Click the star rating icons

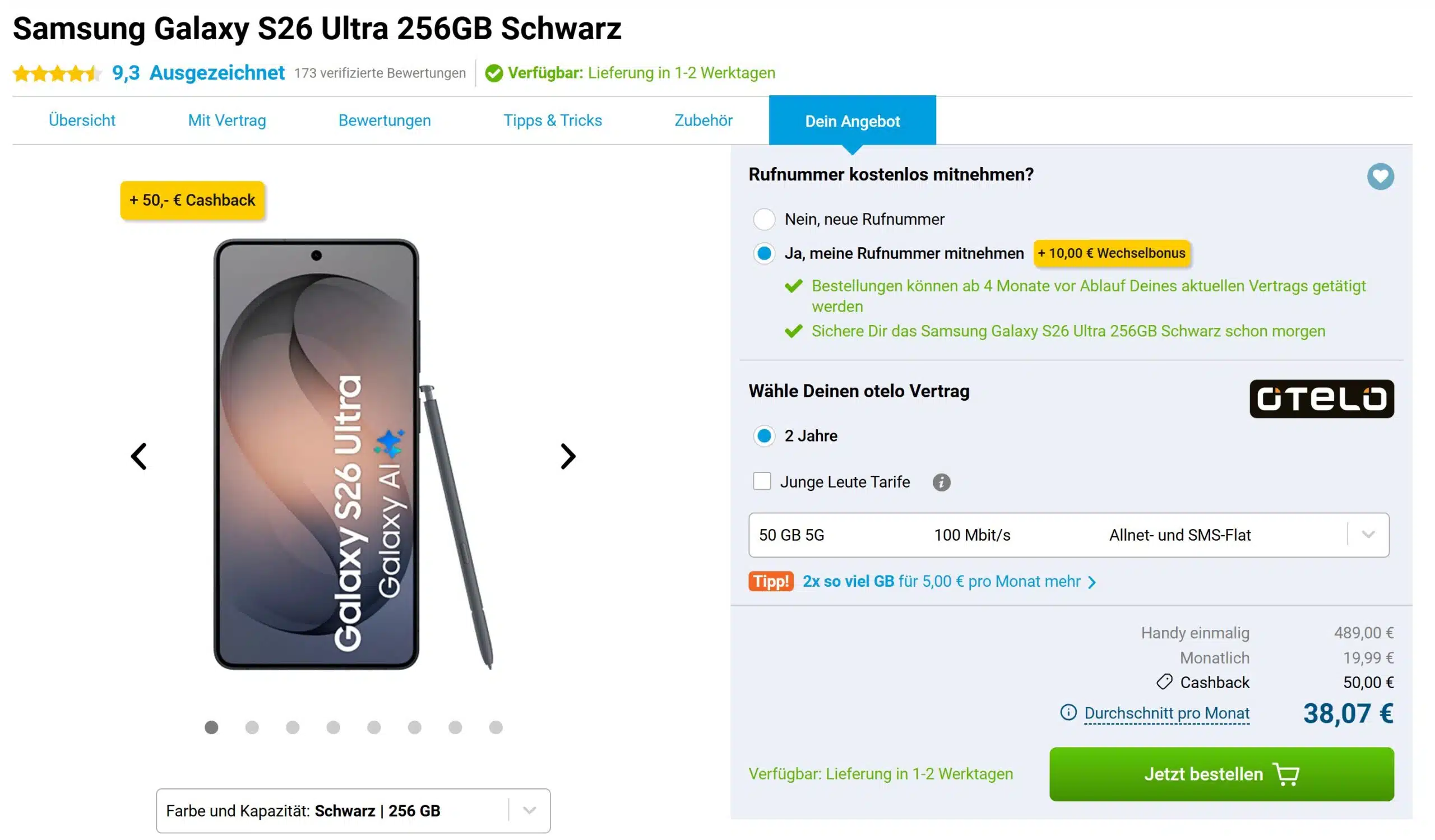(x=57, y=74)
